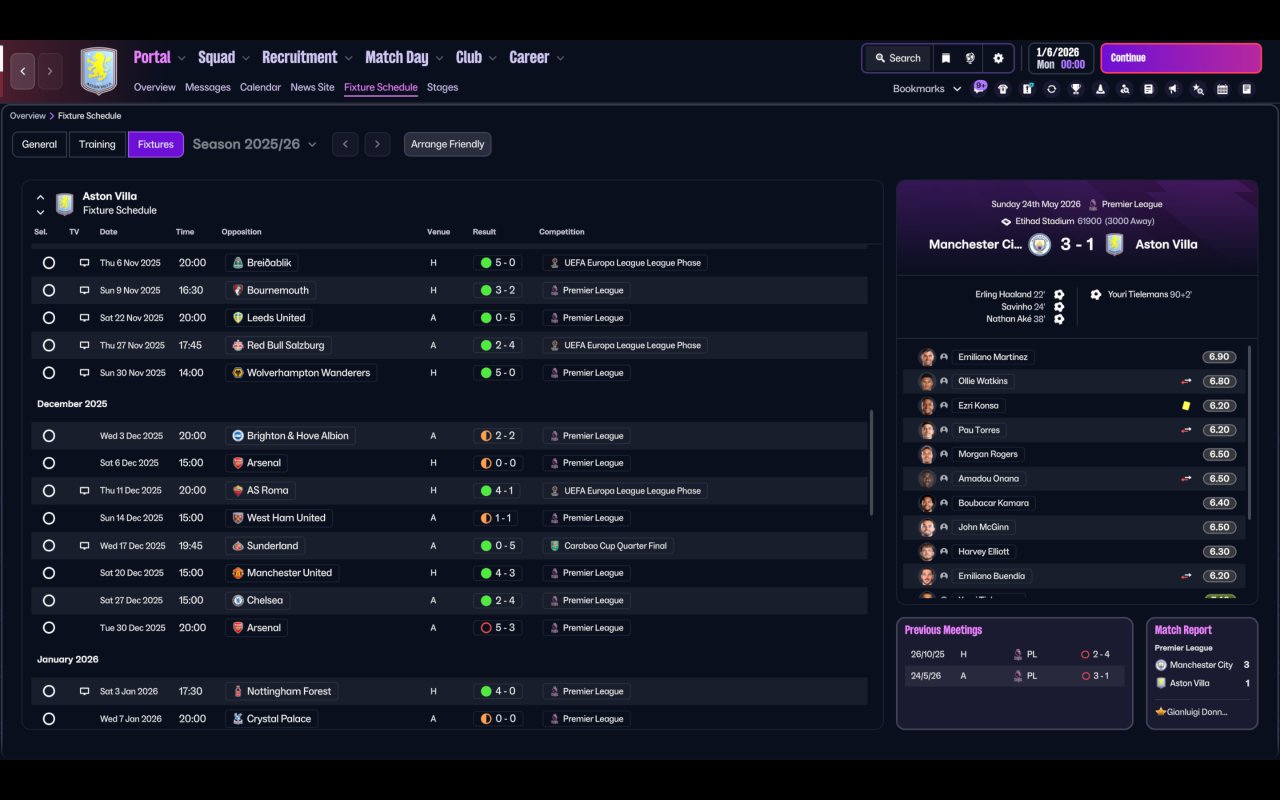
Task: Open the Season 2025/26 dropdown
Action: pyautogui.click(x=255, y=144)
